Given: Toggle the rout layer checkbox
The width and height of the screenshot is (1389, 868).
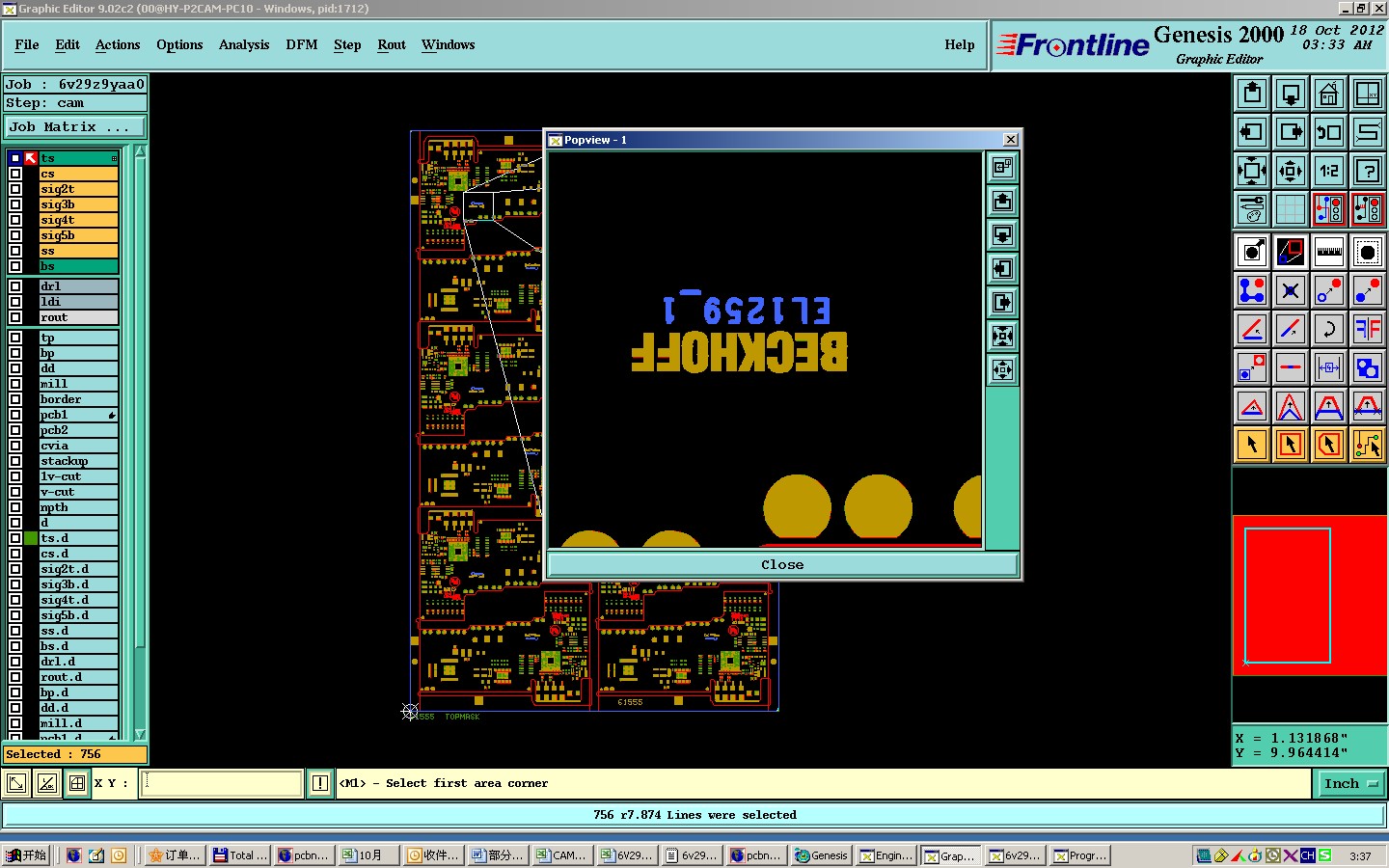Looking at the screenshot, I should click(15, 317).
